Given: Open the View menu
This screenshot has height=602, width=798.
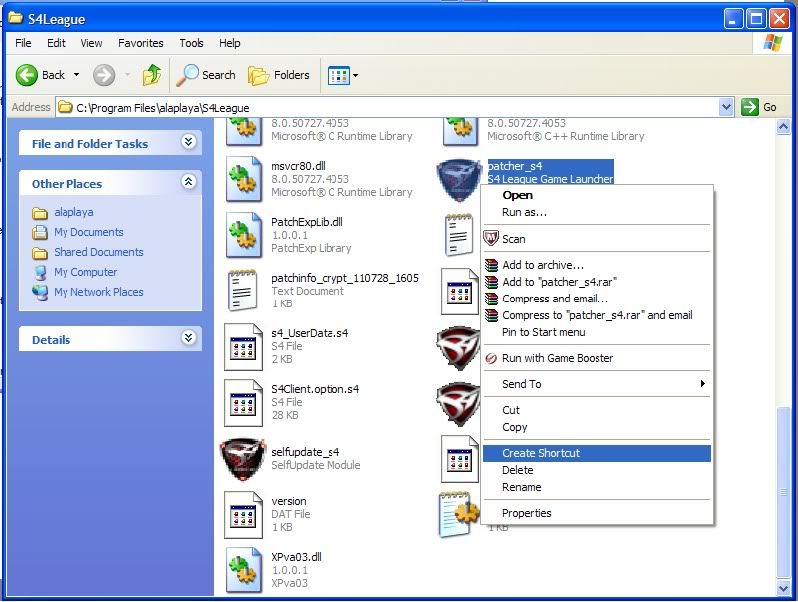Looking at the screenshot, I should tap(91, 43).
